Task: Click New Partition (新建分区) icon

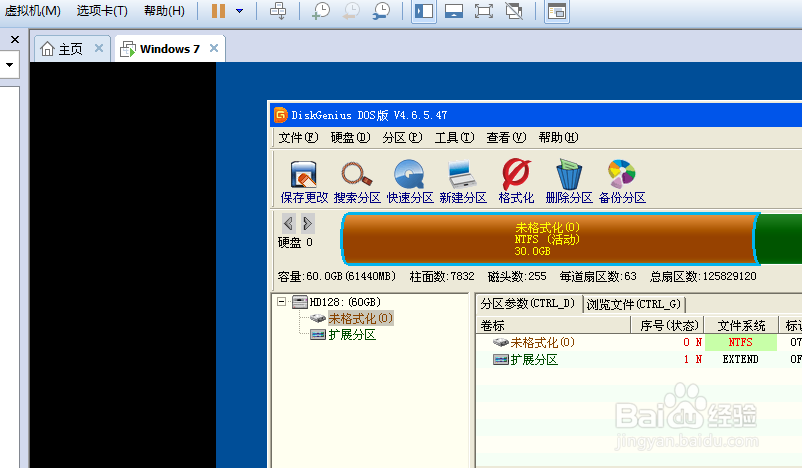Action: click(x=463, y=182)
